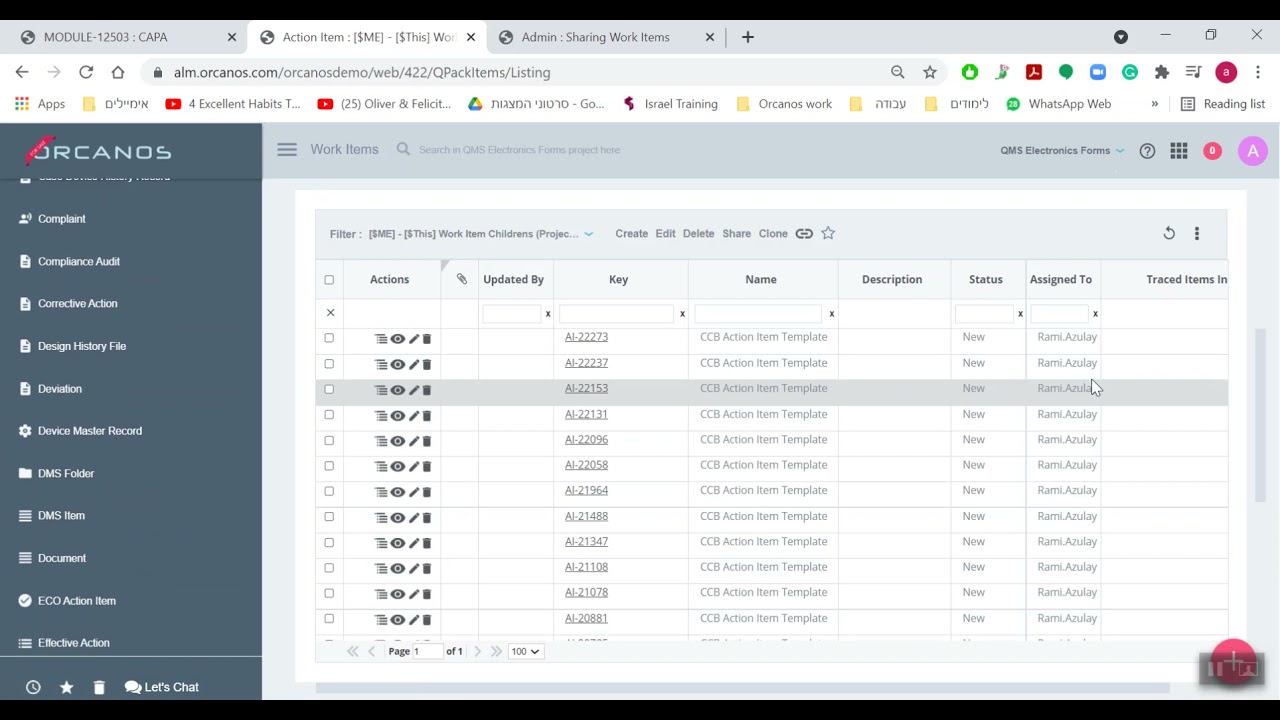
Task: Bookmark this page with the star icon
Action: pos(930,72)
